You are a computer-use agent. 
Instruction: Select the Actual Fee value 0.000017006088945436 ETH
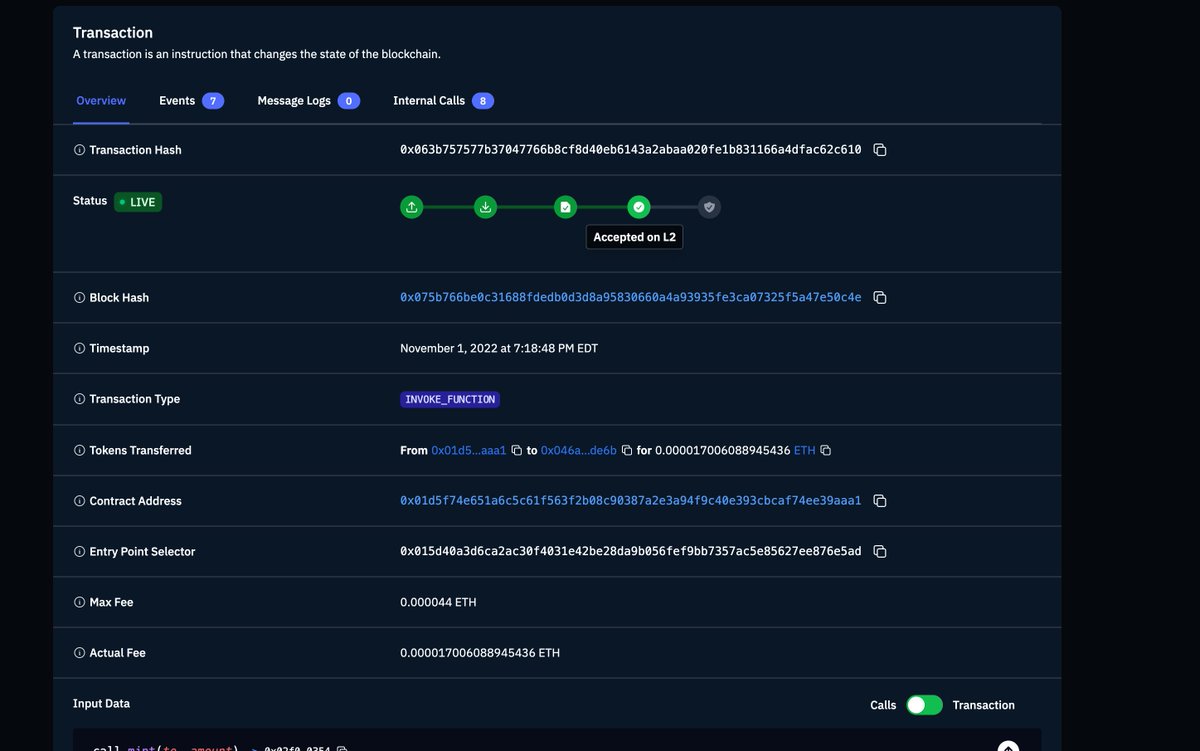pos(480,653)
